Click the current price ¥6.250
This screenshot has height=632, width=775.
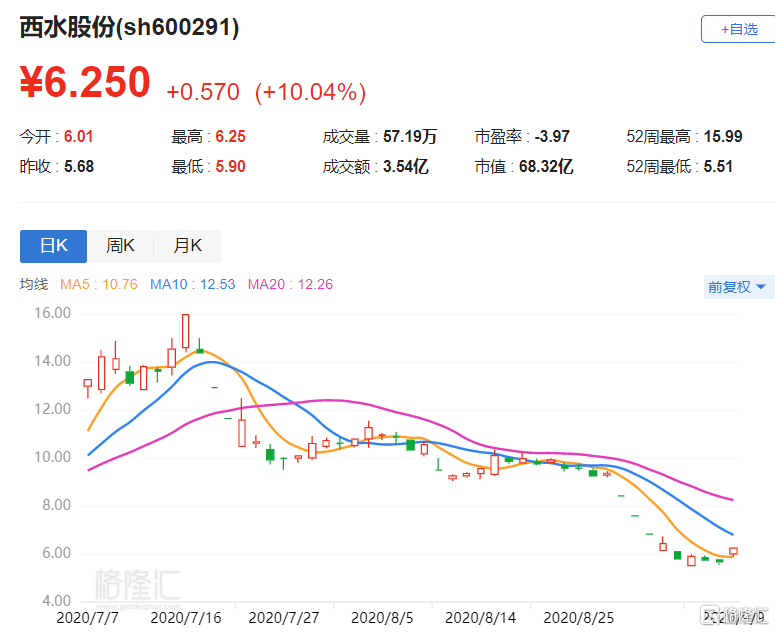85,82
